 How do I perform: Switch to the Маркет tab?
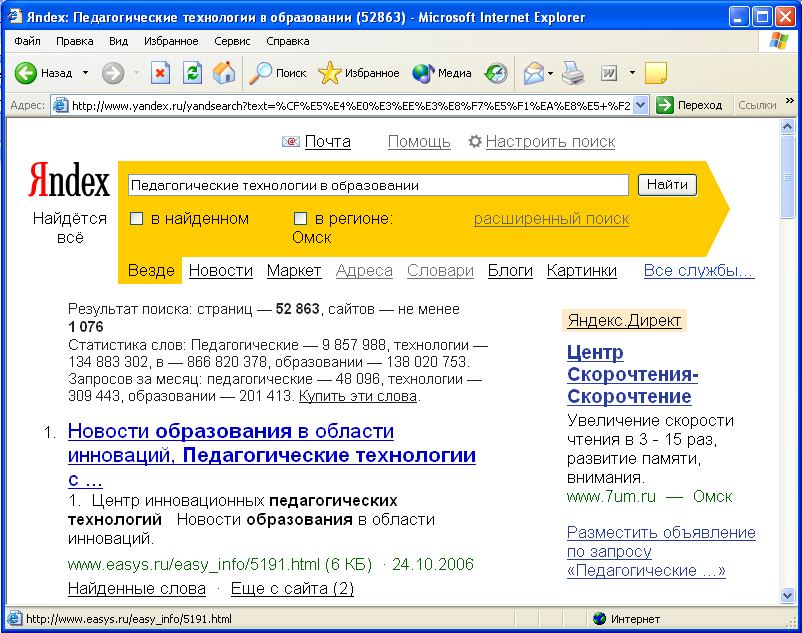coord(294,270)
